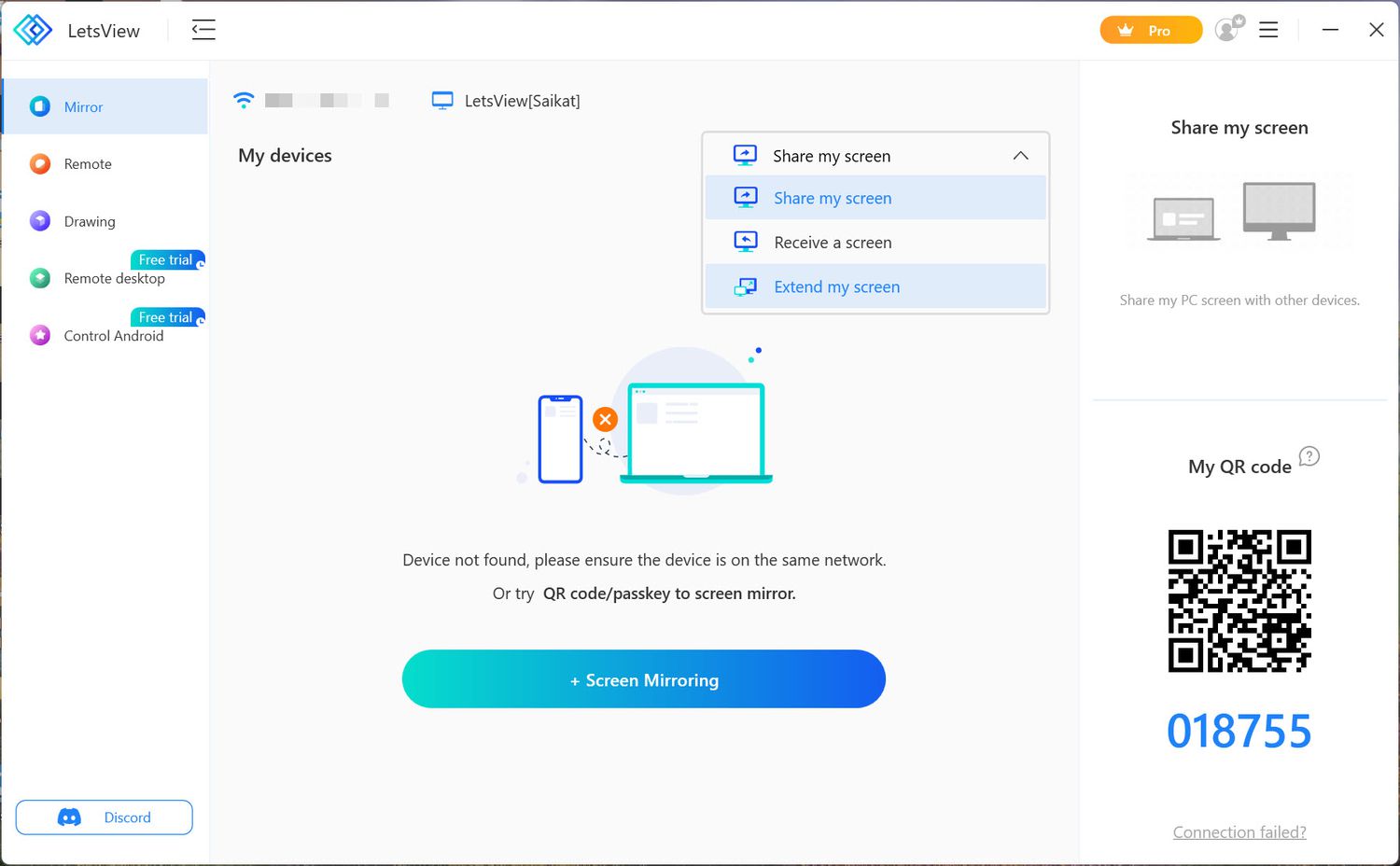1400x866 pixels.
Task: Collapse the sidebar with the toggle icon
Action: 203,30
